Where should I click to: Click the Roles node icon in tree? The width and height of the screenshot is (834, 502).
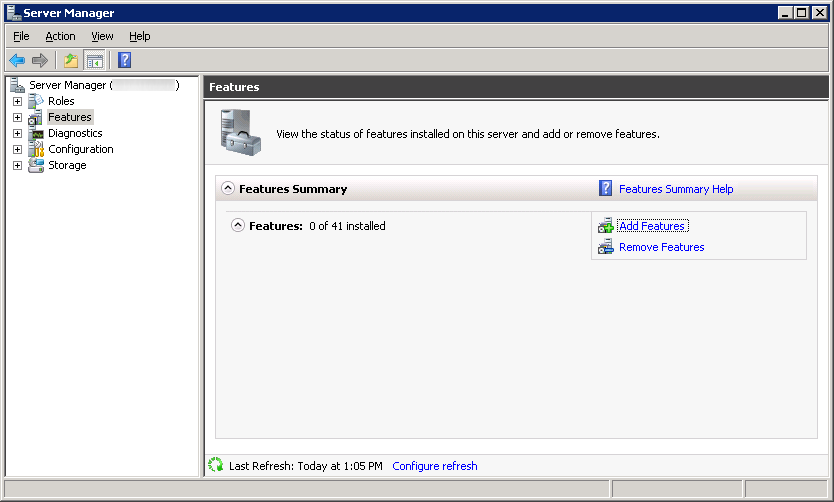36,101
